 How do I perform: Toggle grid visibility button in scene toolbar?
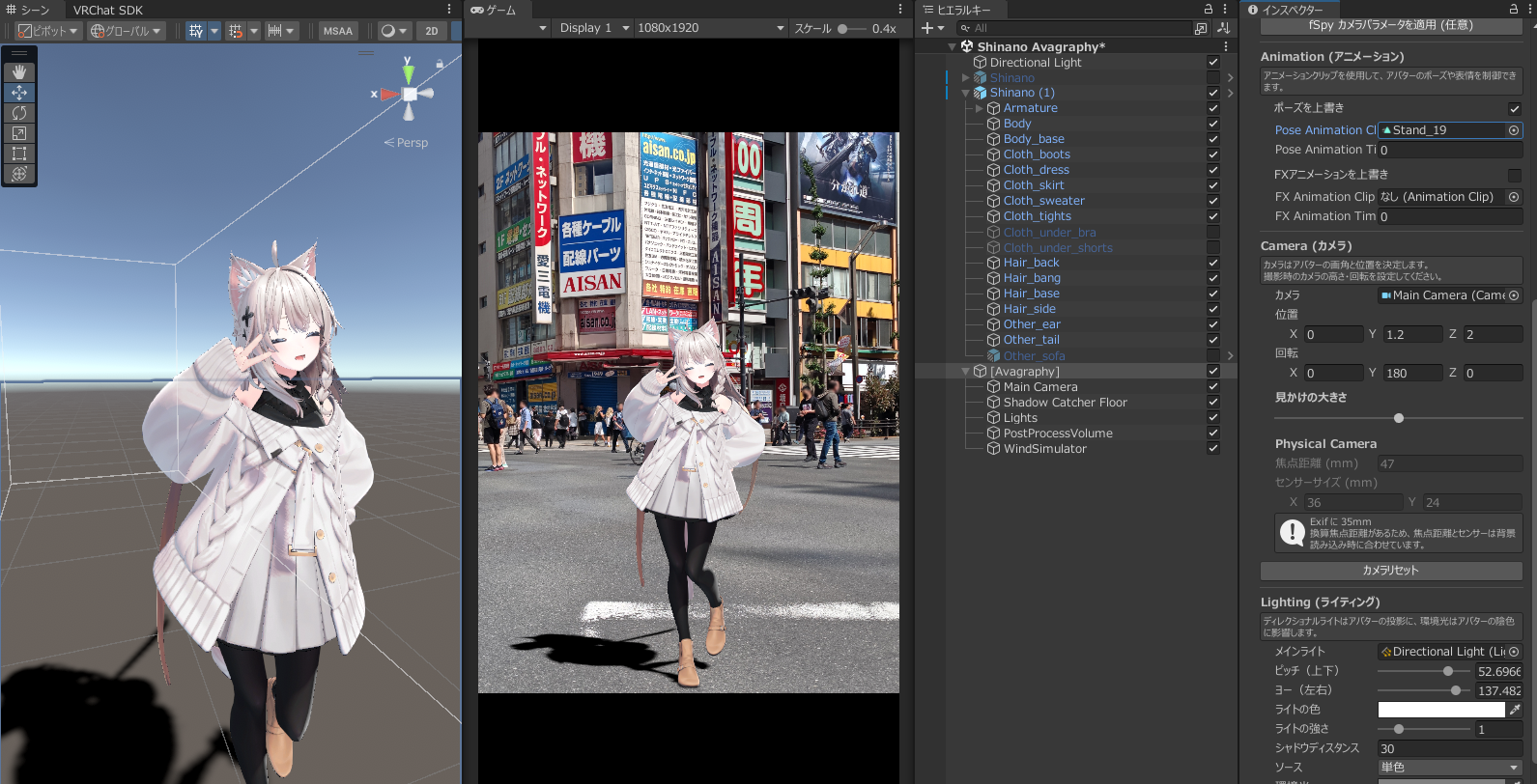click(x=196, y=31)
